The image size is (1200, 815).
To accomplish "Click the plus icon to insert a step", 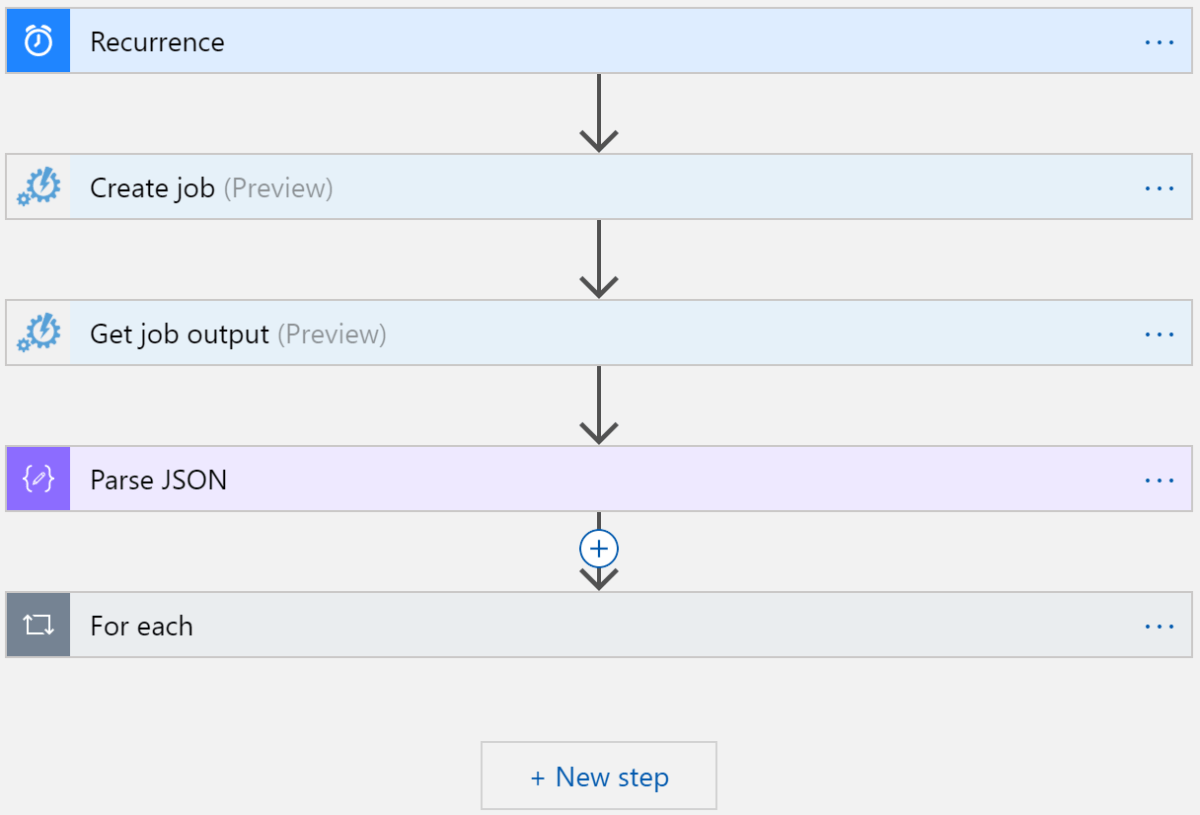I will tap(598, 548).
